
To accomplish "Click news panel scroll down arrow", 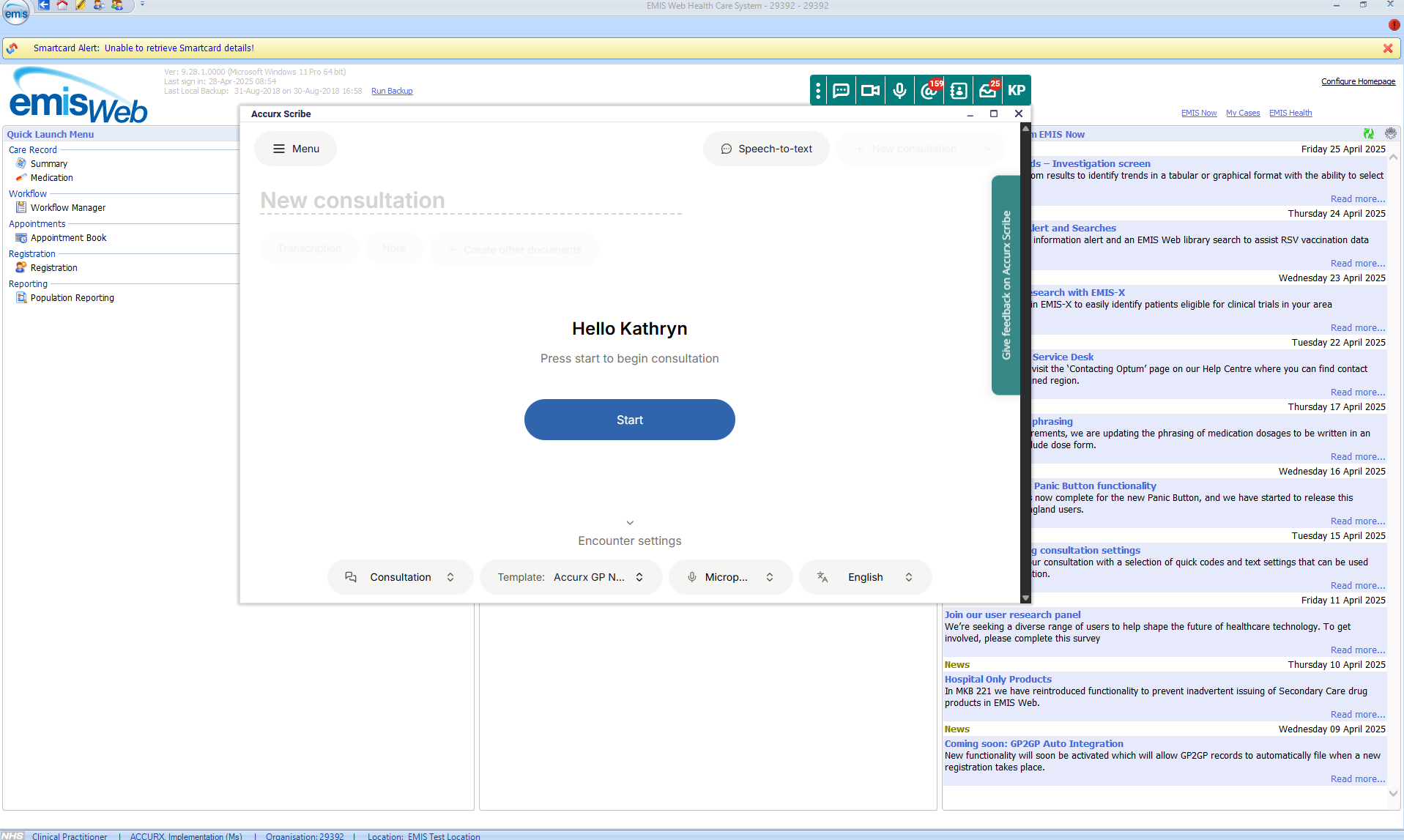I will click(x=1393, y=794).
